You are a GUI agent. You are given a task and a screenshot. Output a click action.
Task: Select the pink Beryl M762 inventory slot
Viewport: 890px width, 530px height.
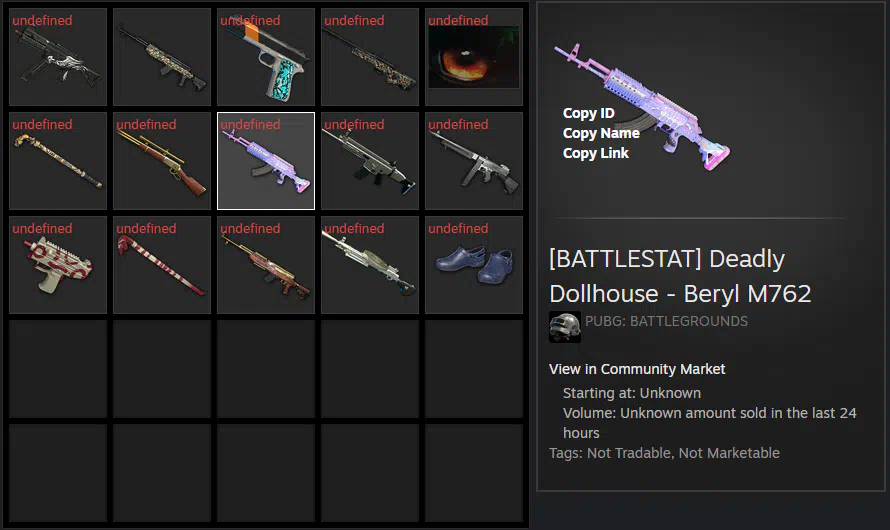click(266, 161)
